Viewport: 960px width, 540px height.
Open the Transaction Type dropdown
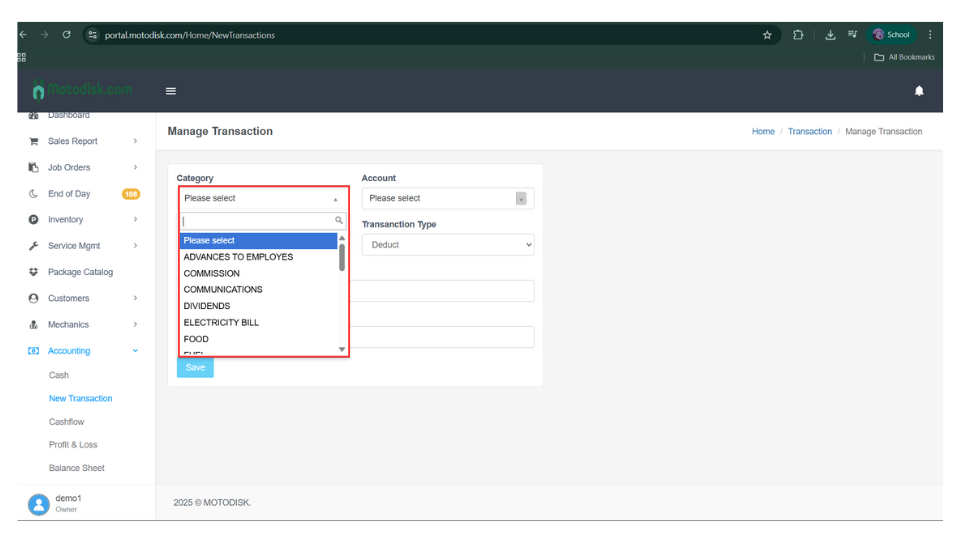448,245
